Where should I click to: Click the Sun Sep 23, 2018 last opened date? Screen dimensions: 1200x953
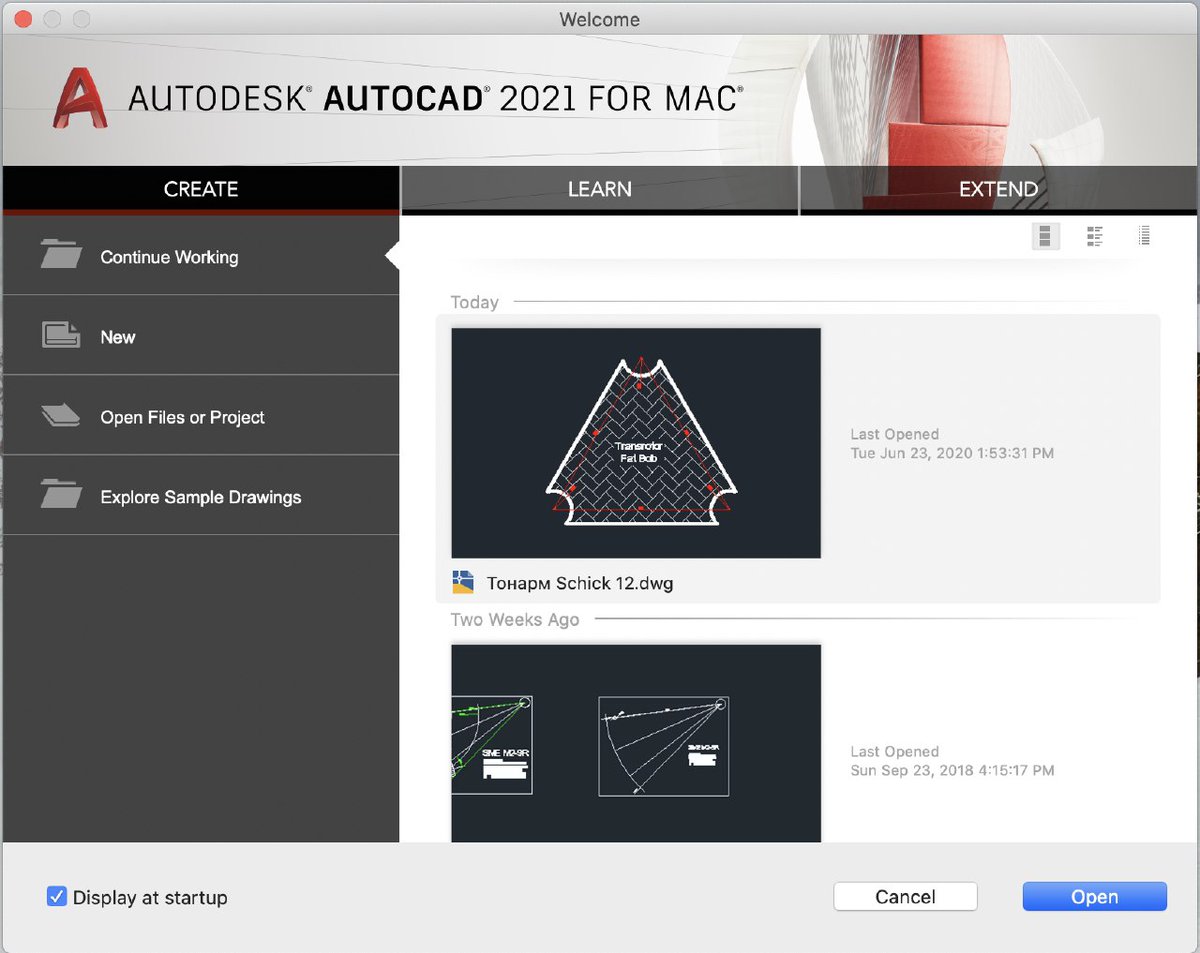[x=952, y=770]
